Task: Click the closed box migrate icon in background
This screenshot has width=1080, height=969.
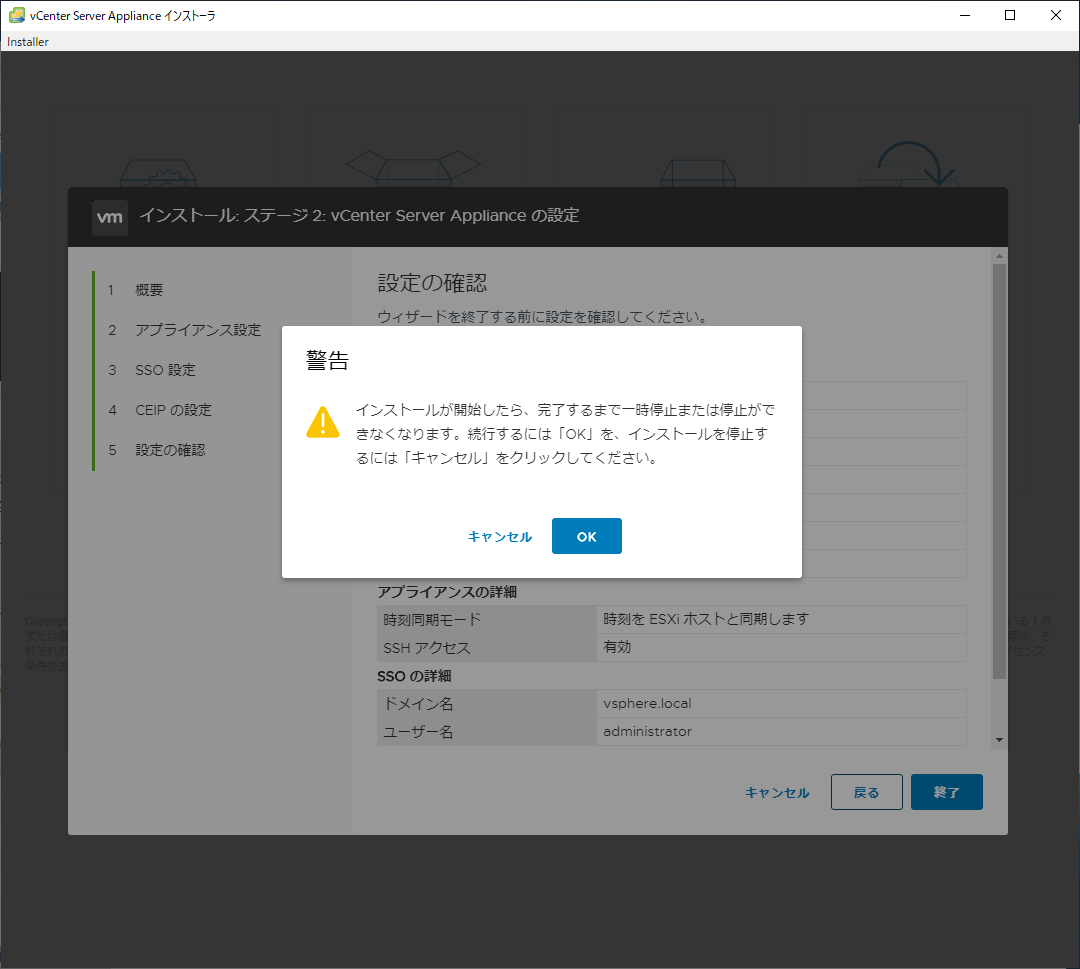Action: tap(698, 173)
